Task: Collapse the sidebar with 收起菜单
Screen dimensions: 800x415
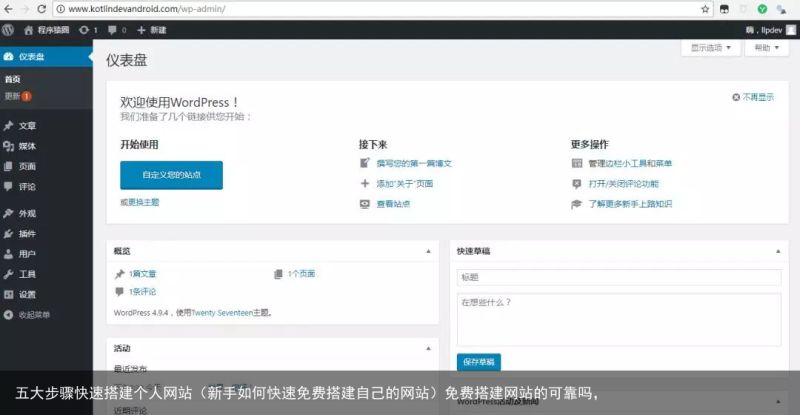Action: click(x=27, y=315)
